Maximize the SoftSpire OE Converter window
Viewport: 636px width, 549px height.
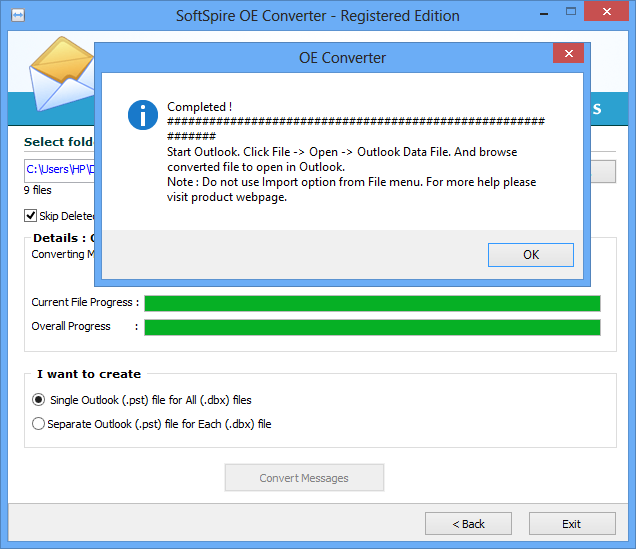[x=571, y=11]
